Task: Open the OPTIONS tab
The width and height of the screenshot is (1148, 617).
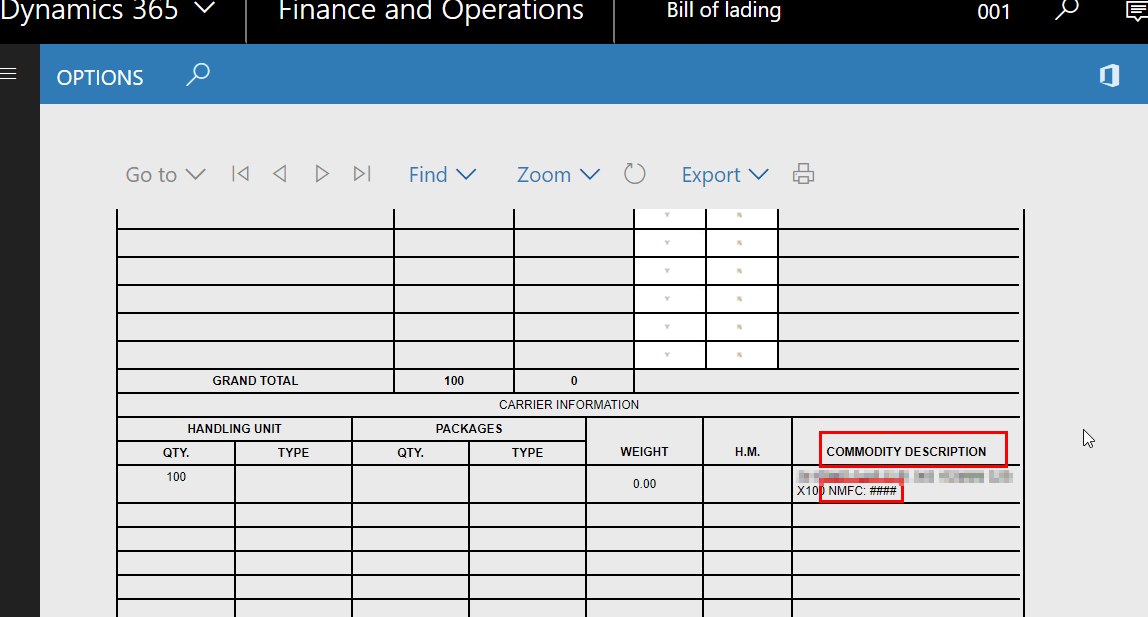Action: (x=100, y=78)
